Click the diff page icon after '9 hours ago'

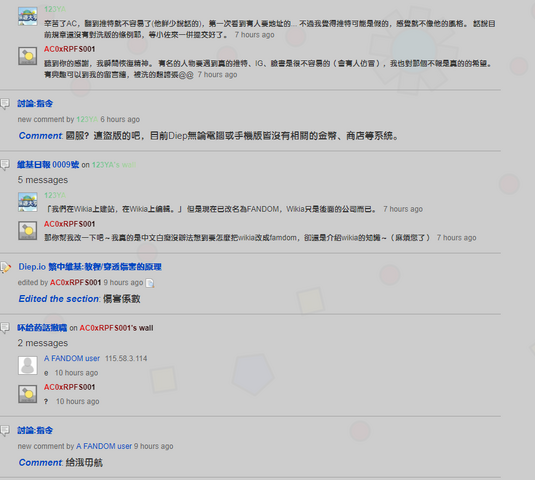pos(150,283)
